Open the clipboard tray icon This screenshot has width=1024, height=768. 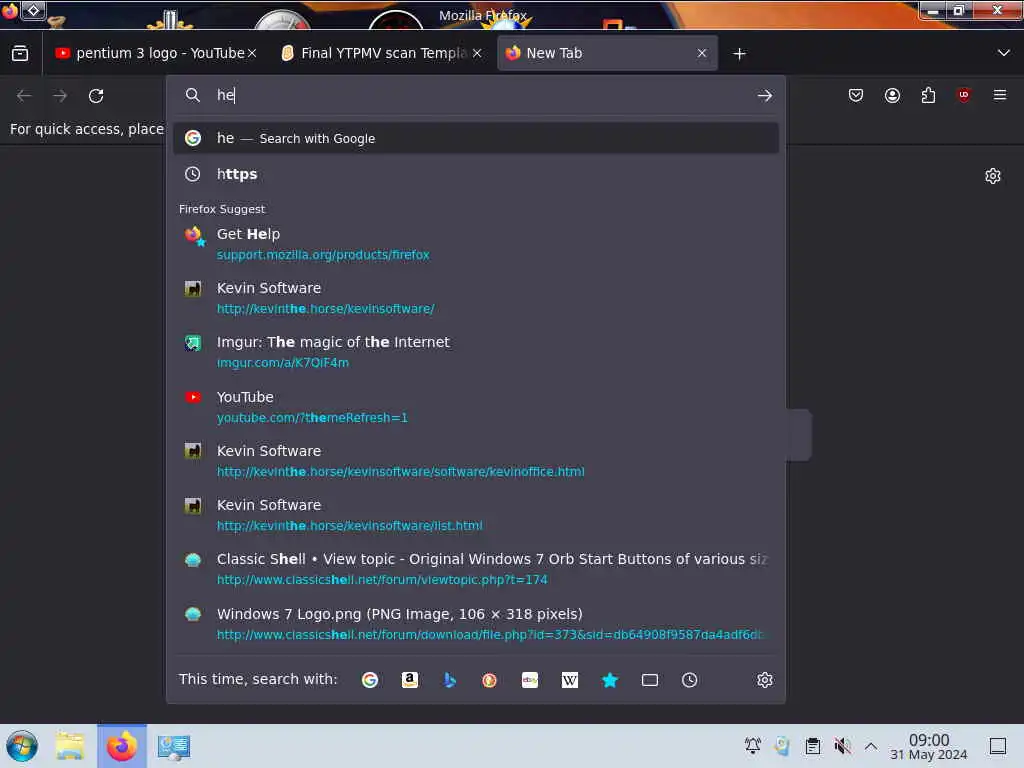tap(812, 746)
